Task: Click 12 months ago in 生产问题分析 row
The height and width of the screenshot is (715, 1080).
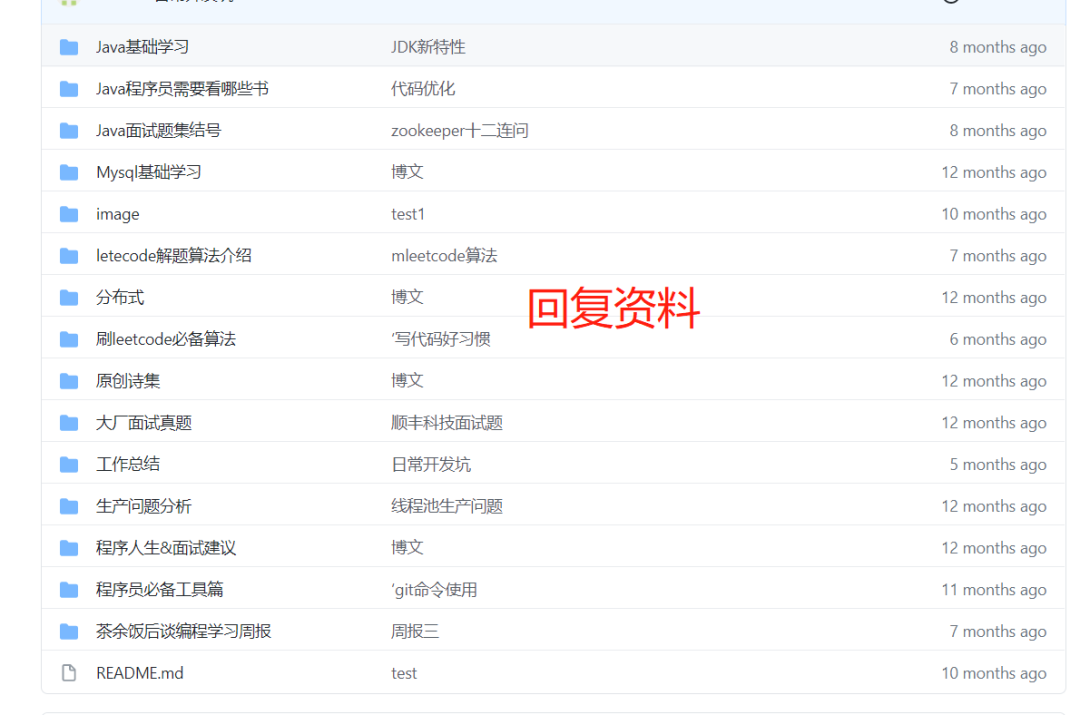Action: pyautogui.click(x=994, y=506)
